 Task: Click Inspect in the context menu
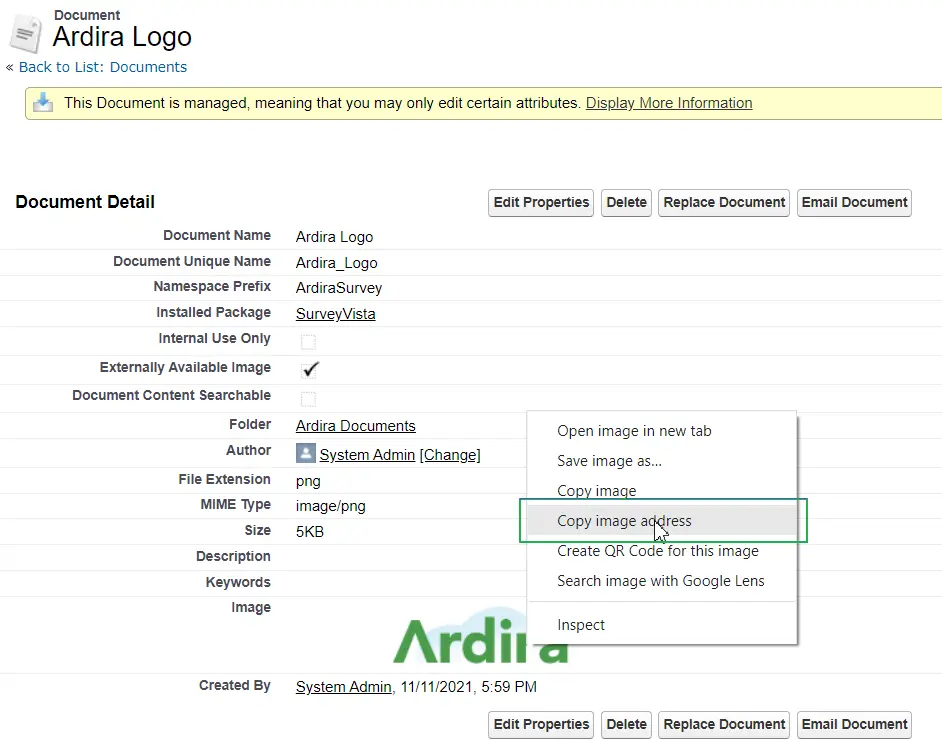click(x=581, y=625)
